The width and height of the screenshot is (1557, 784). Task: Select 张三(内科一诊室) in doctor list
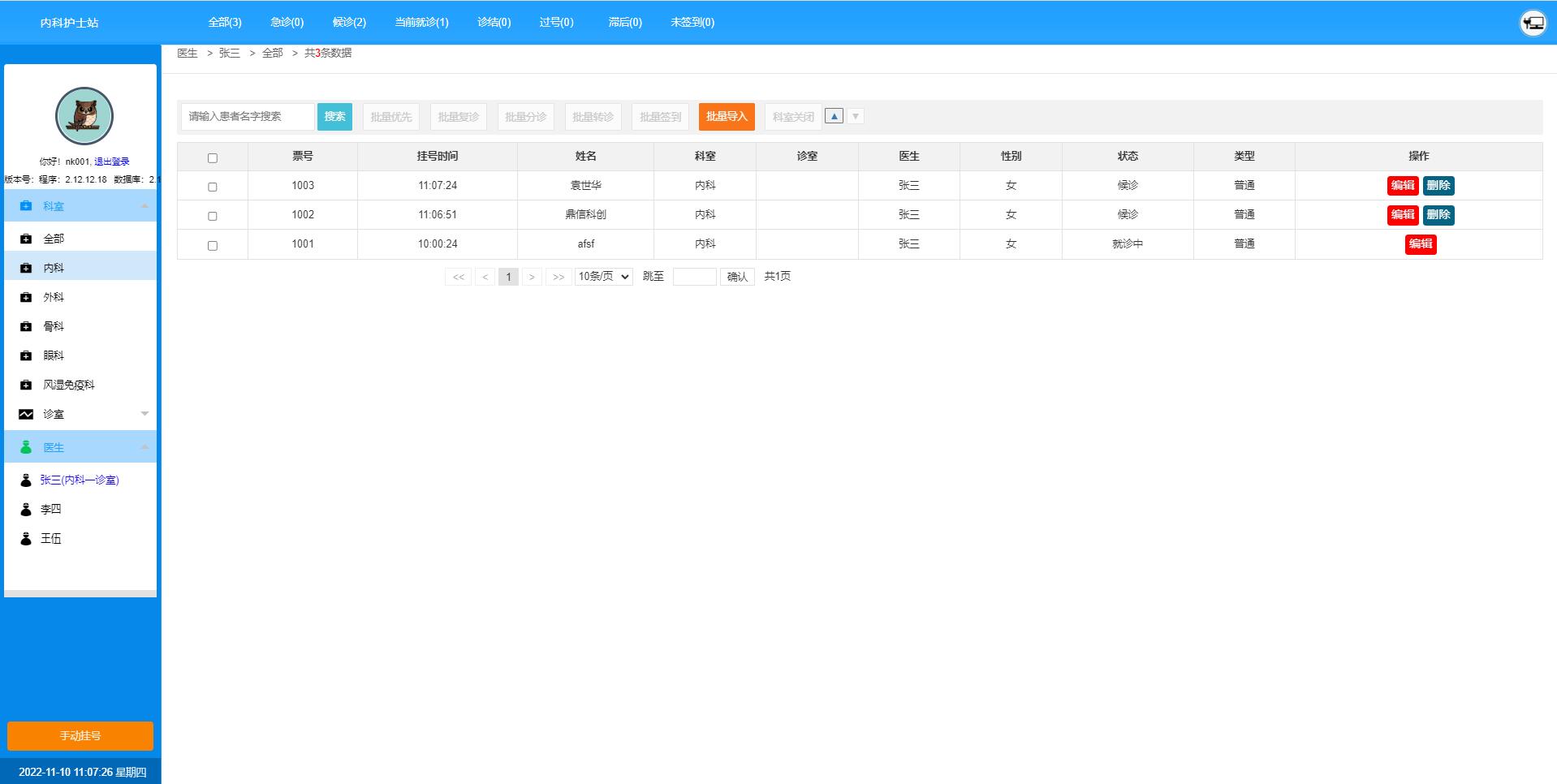pos(80,480)
